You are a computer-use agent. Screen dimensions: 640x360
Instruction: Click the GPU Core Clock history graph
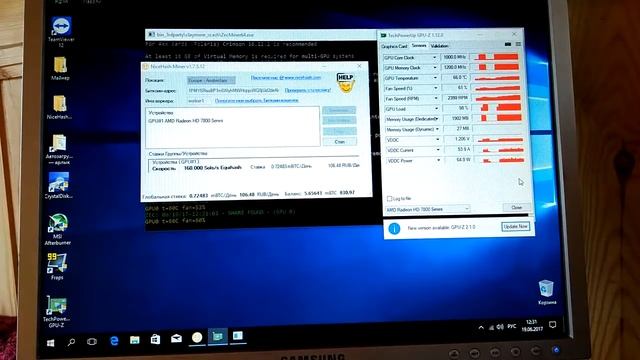[496, 57]
